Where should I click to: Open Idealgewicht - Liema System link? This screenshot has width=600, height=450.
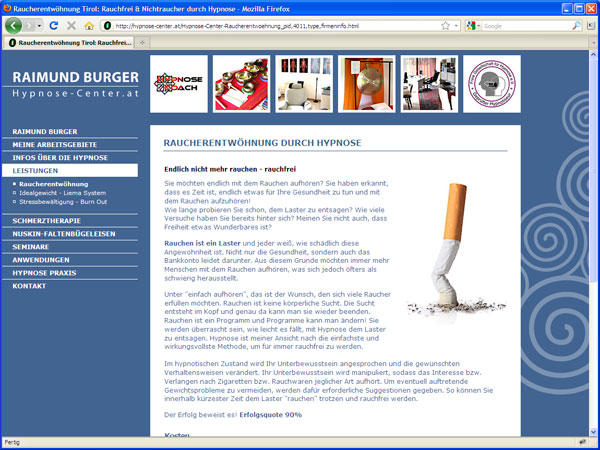tap(63, 193)
